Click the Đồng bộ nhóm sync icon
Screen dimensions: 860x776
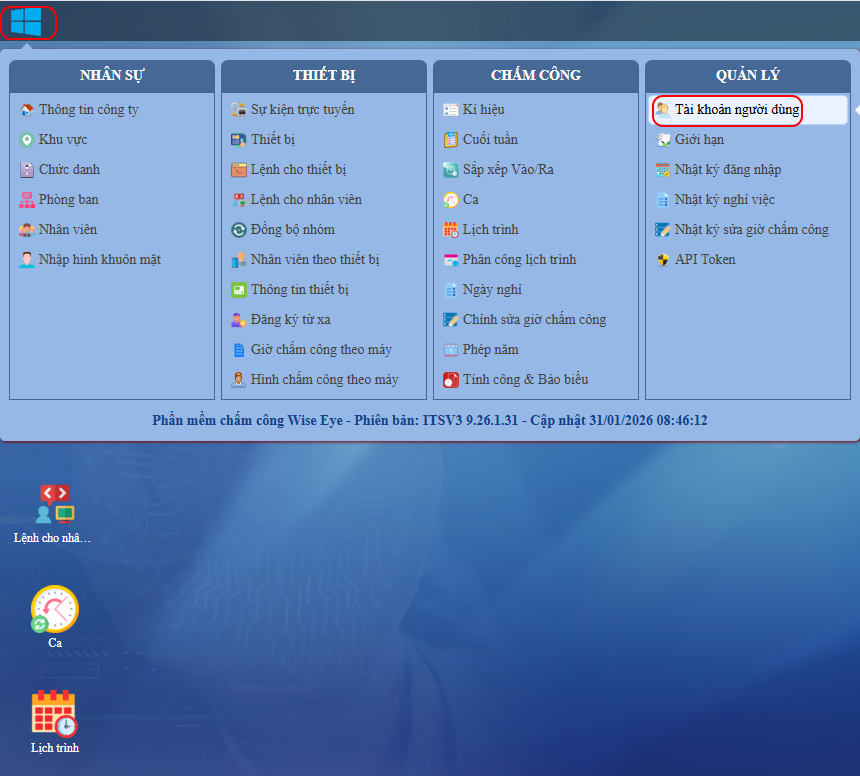click(x=239, y=230)
